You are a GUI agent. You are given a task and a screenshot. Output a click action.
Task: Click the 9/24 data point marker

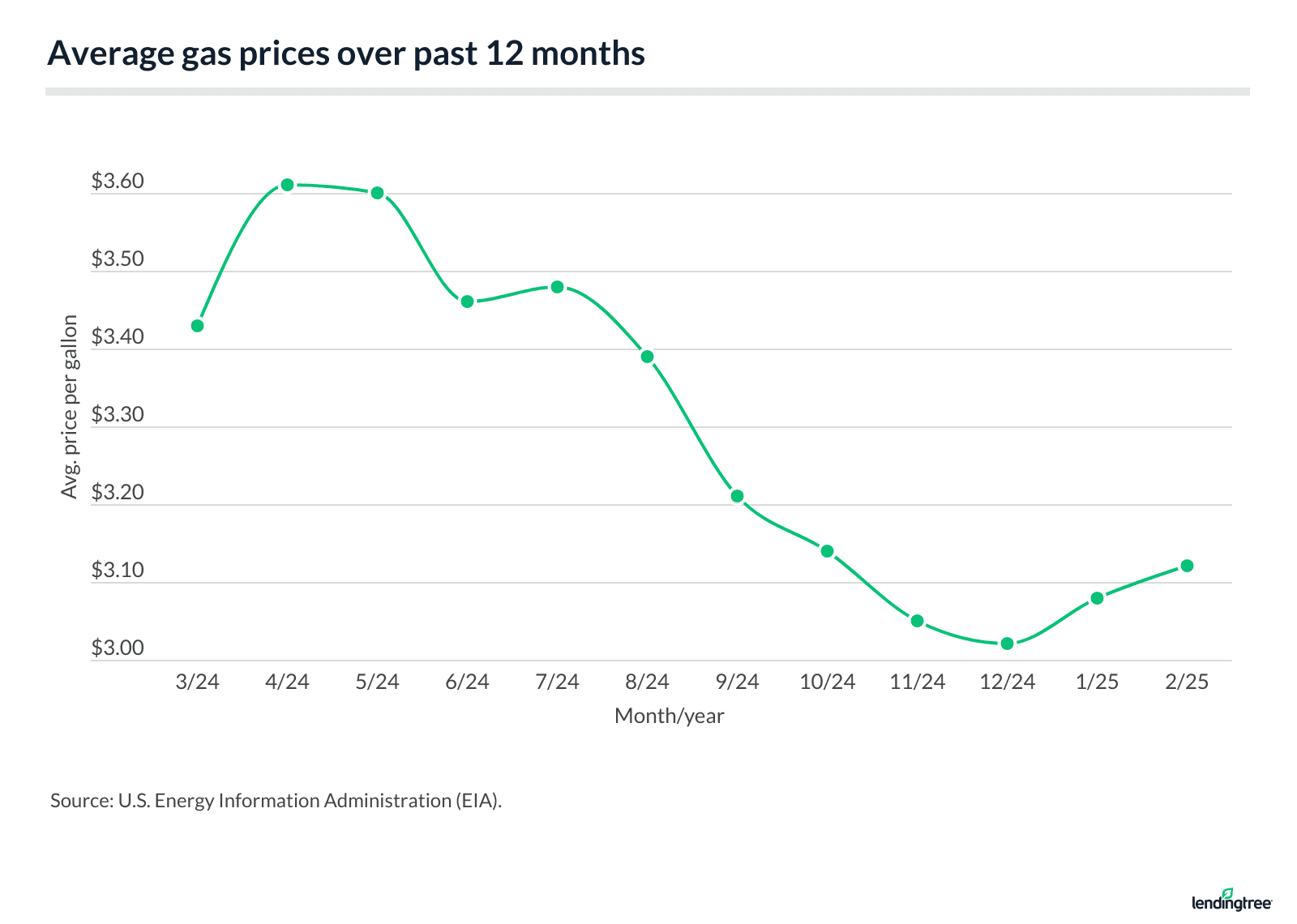point(737,496)
